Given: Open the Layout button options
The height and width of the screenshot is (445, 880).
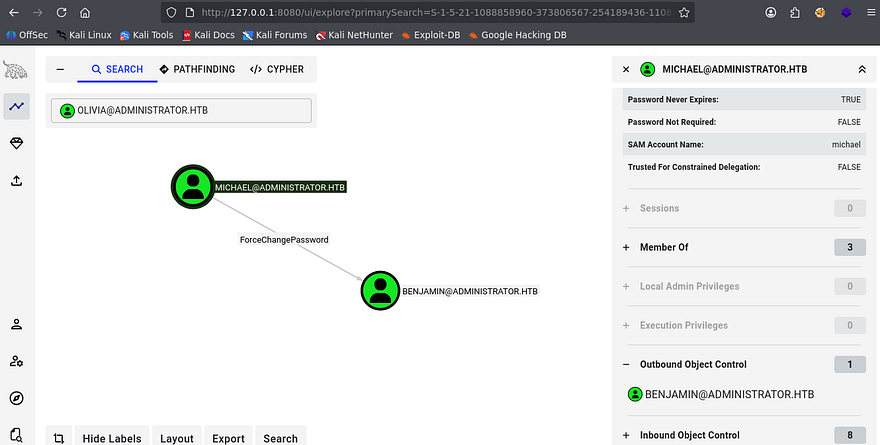Looking at the screenshot, I should tap(177, 438).
